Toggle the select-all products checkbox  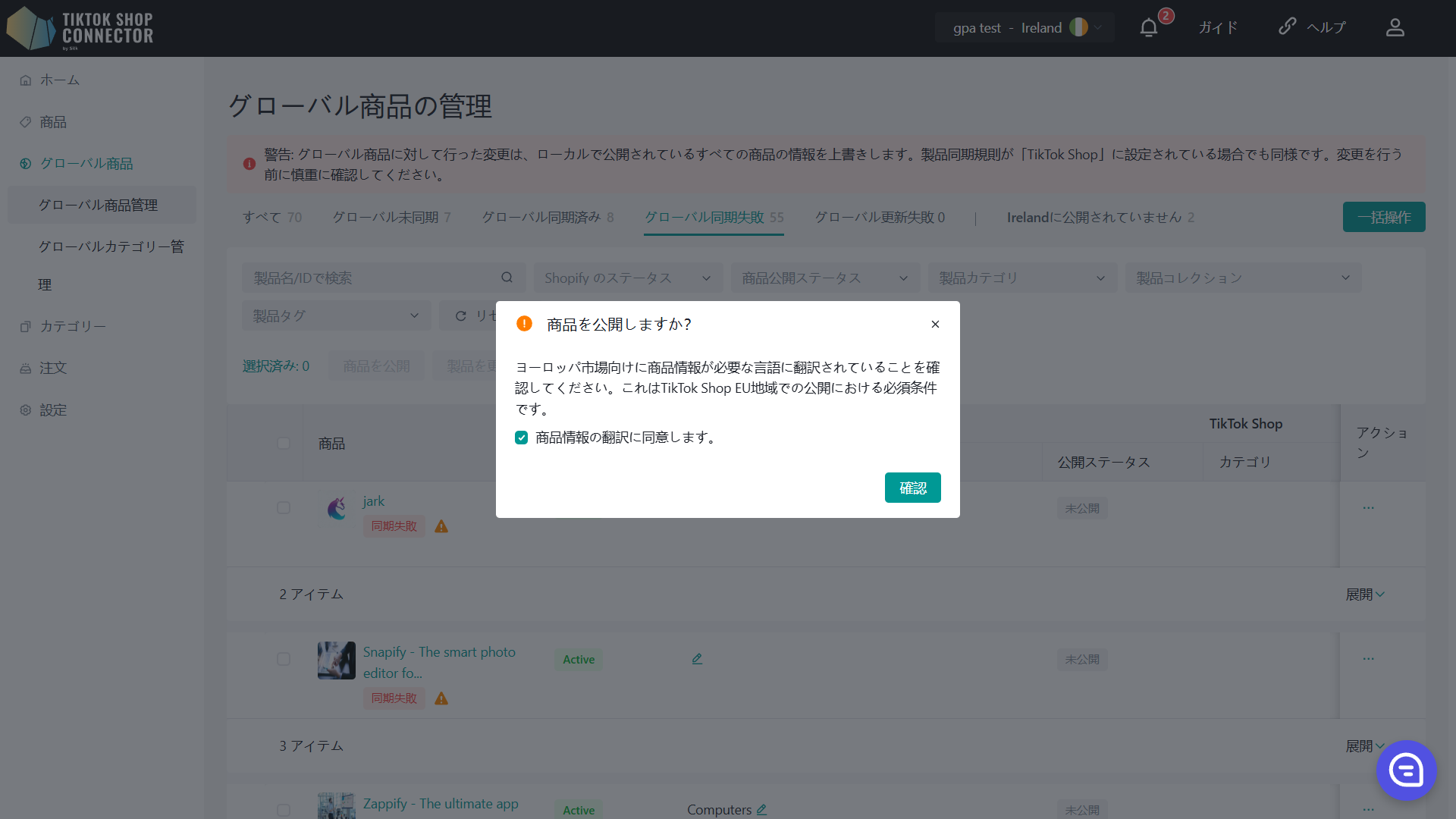click(284, 443)
